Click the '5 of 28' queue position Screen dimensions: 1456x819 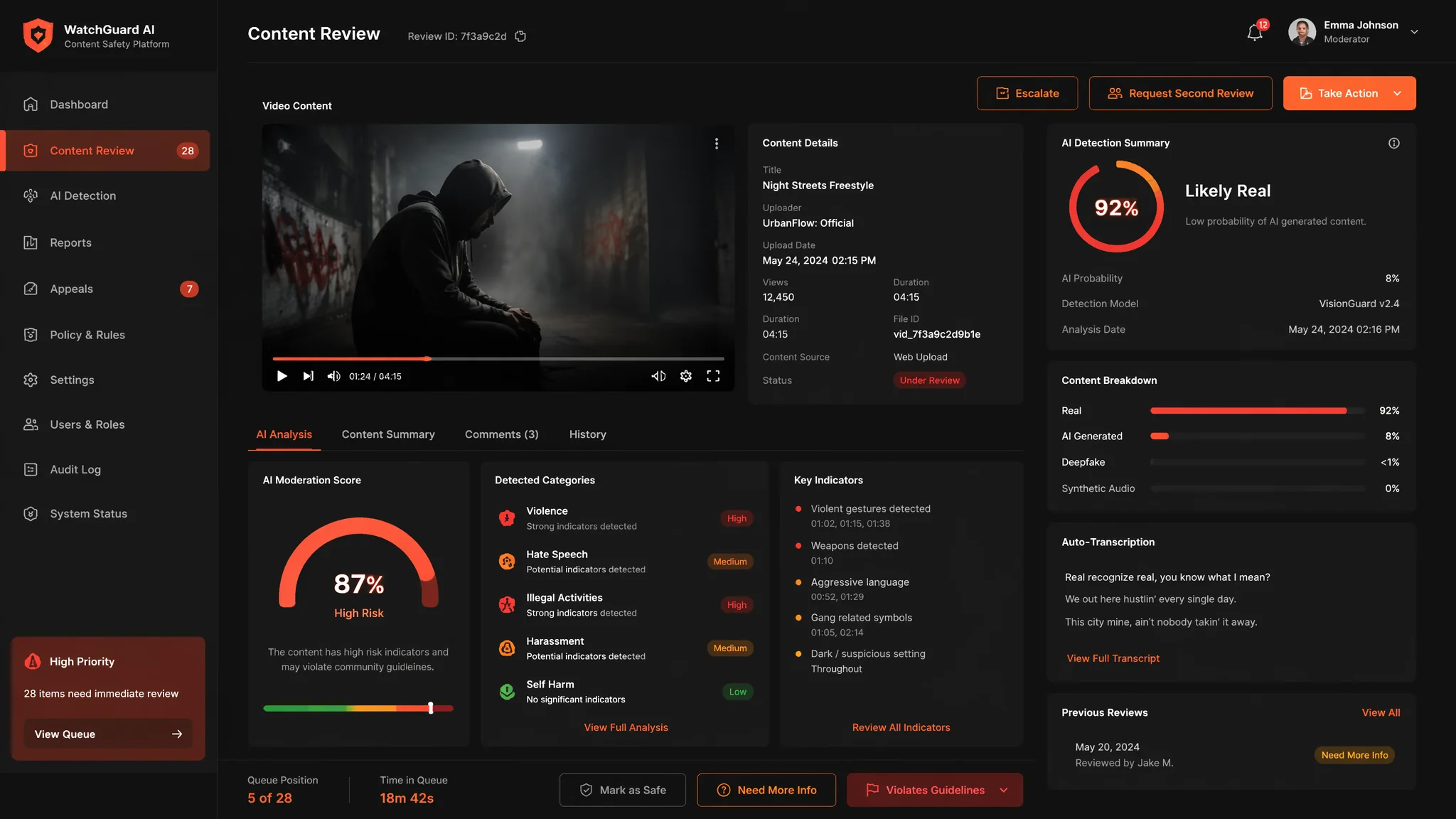tap(269, 798)
